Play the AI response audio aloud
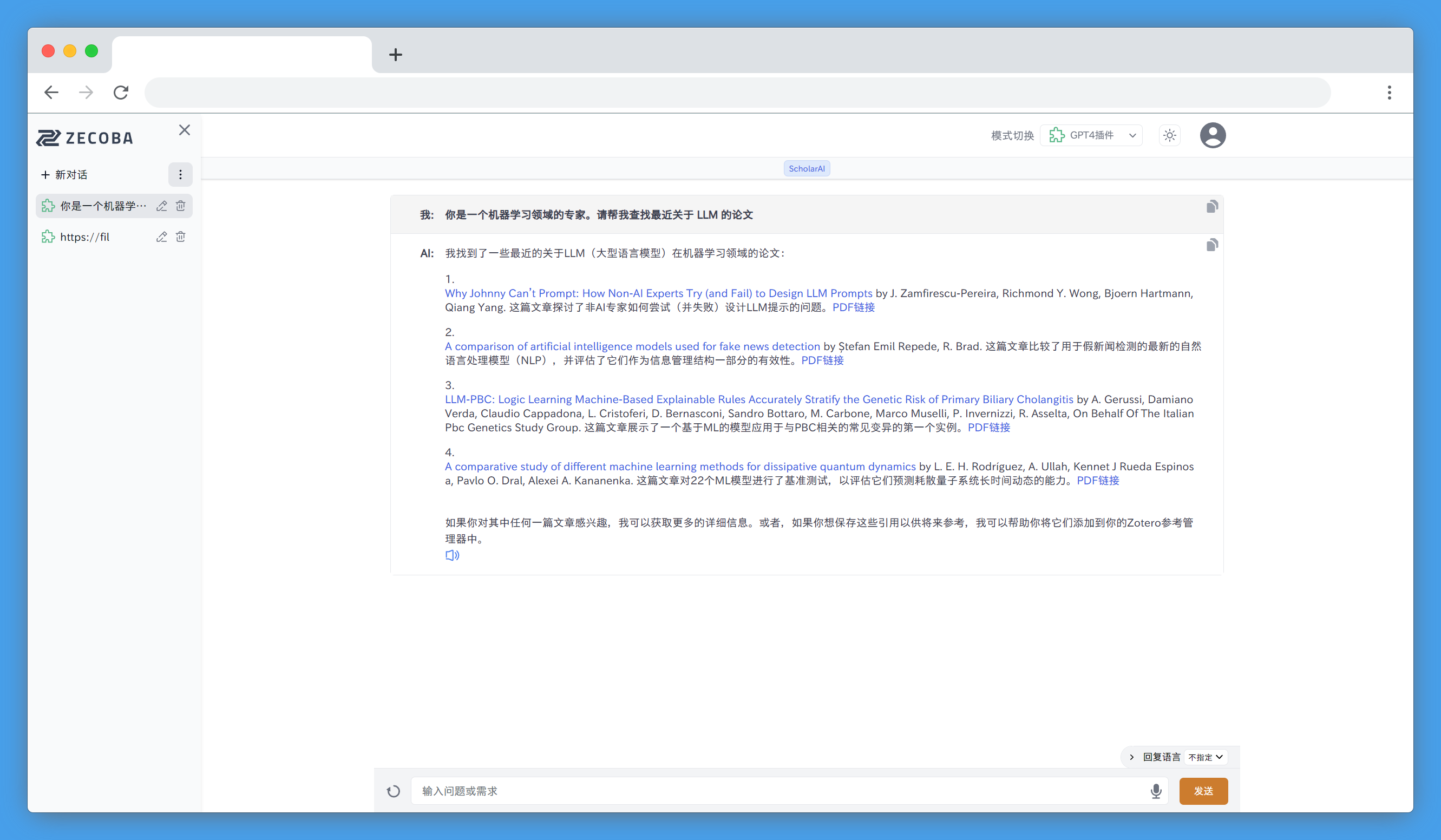Screen dimensions: 1441x840 point(452,555)
